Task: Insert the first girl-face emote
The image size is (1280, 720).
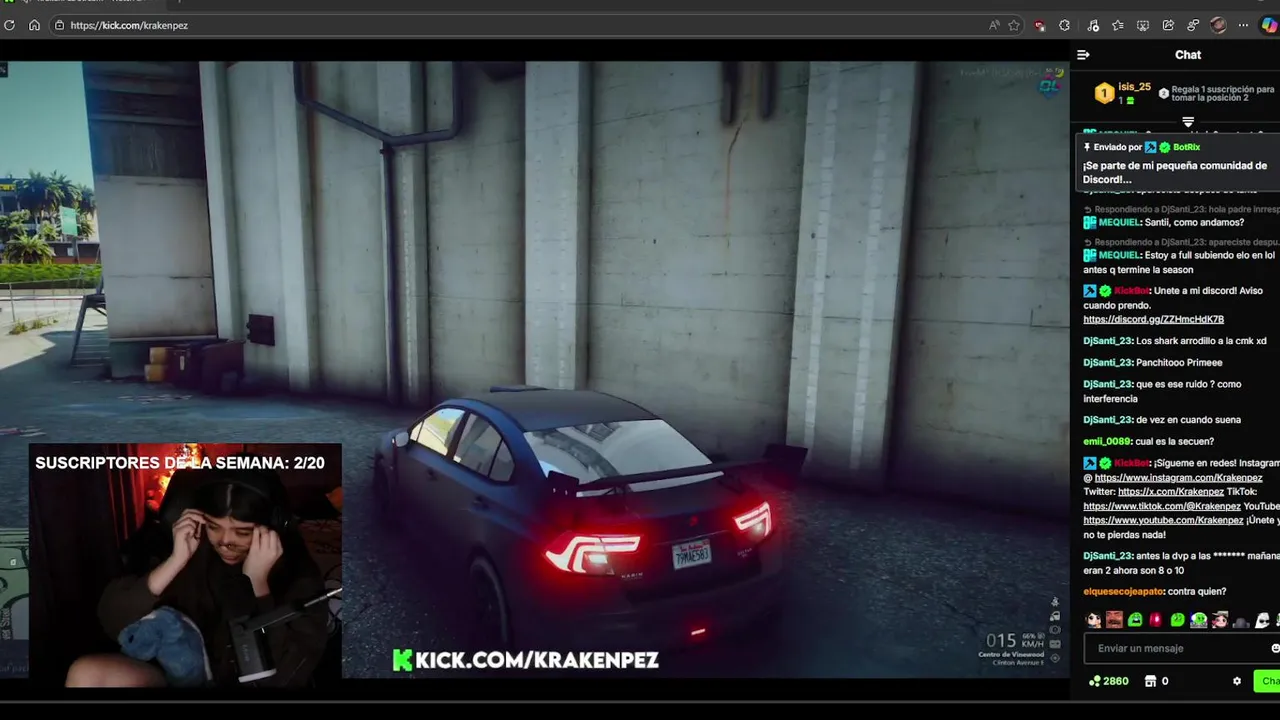Action: point(1093,620)
